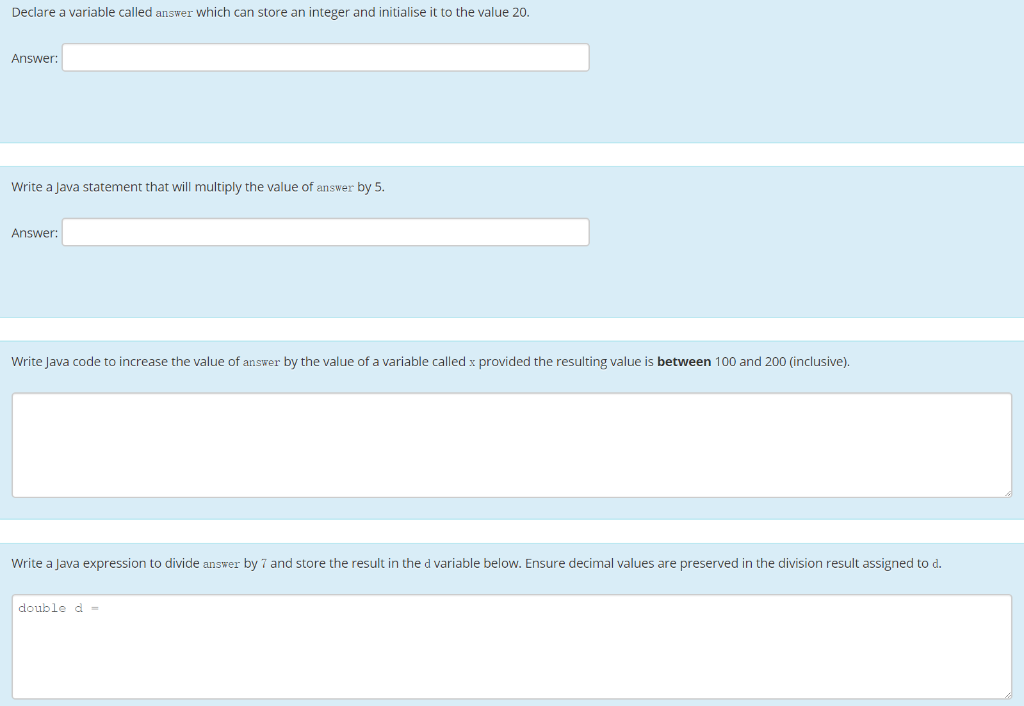This screenshot has height=706, width=1024.
Task: Click the resize handle of the double d text area
Action: click(1008, 695)
